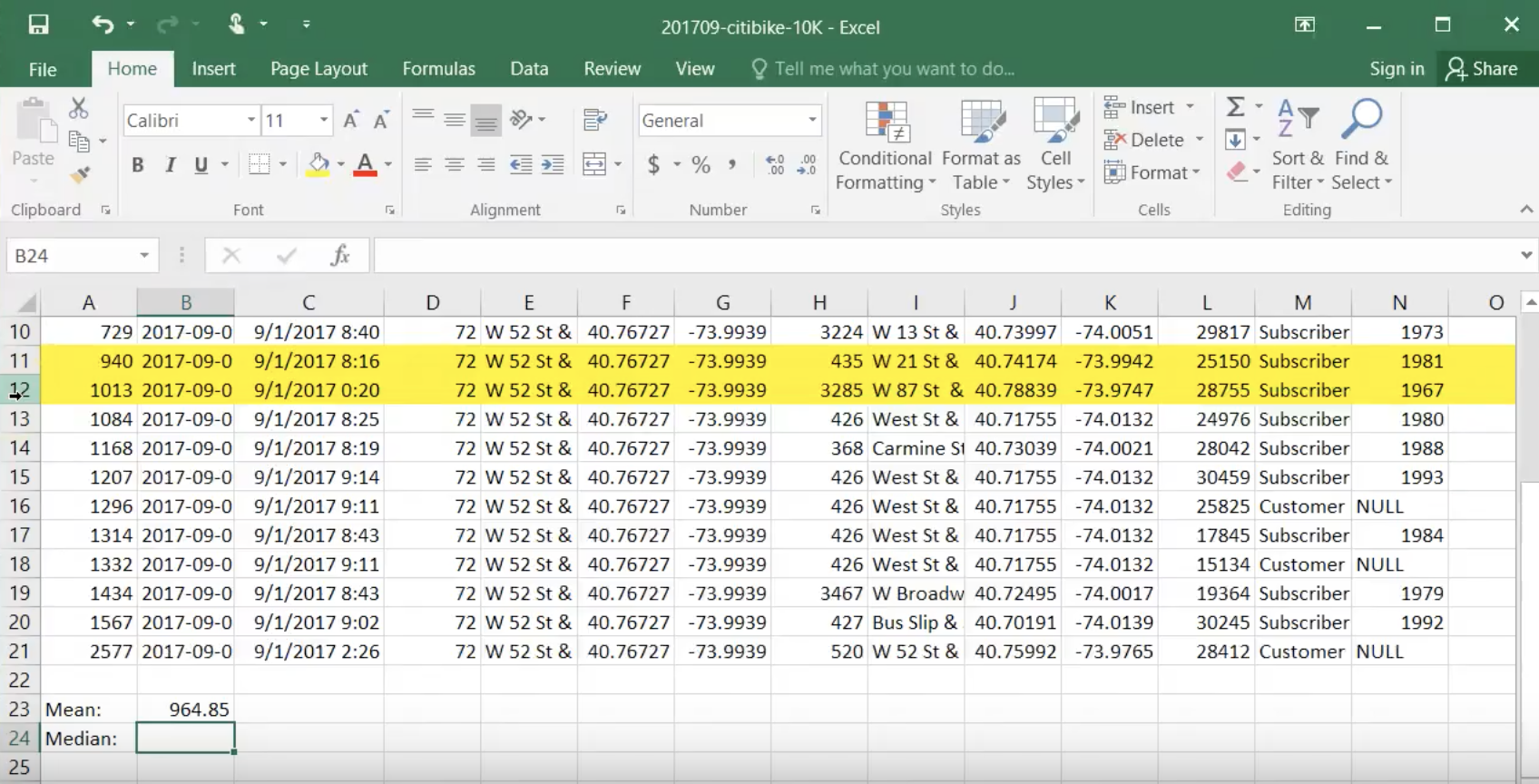Open the General number format dropdown
This screenshot has height=784, width=1539.
click(812, 120)
